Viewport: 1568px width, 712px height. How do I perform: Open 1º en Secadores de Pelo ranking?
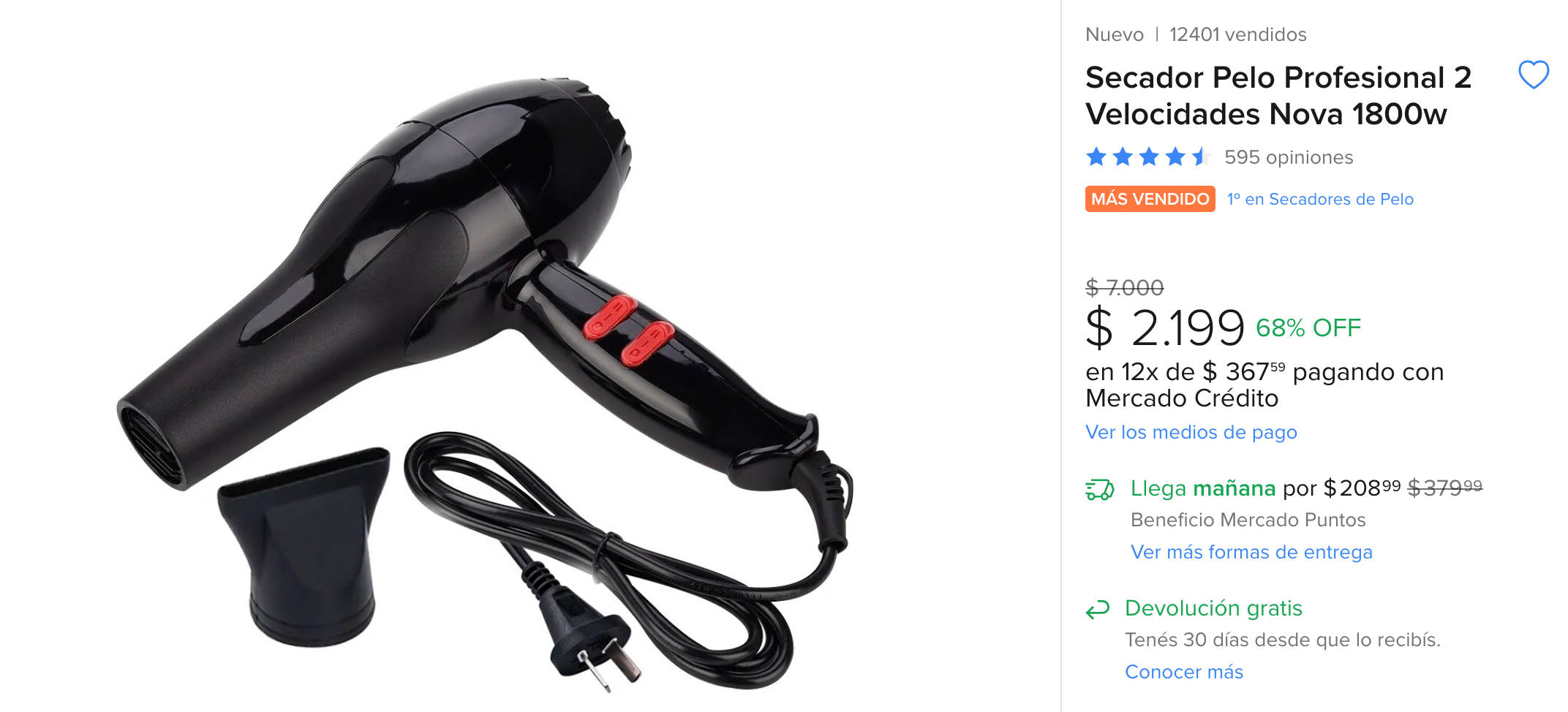tap(1320, 199)
